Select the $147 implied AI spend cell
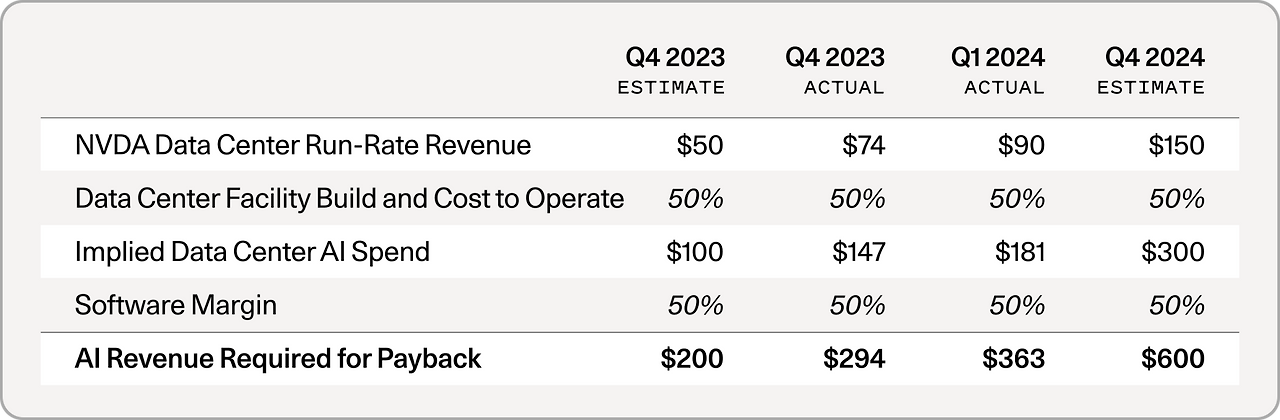 (x=858, y=251)
